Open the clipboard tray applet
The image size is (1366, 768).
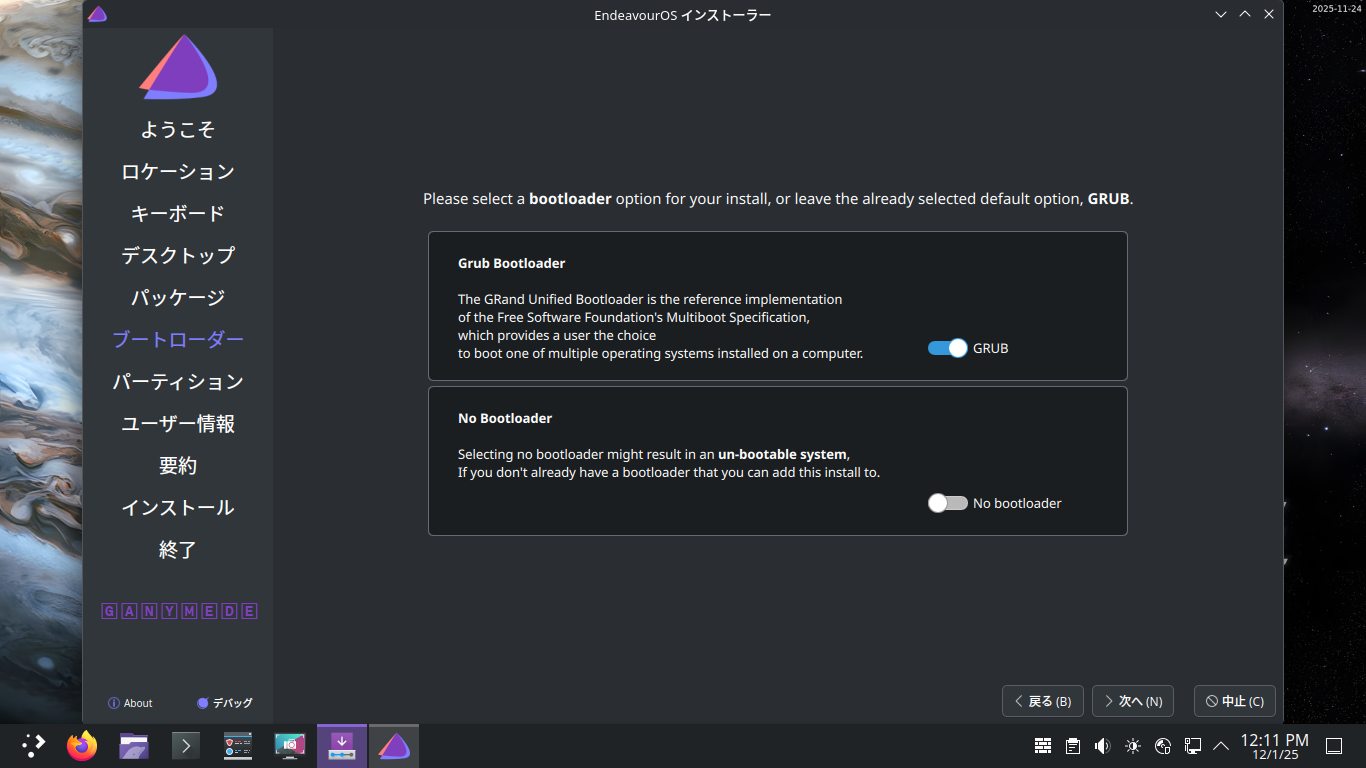tap(1072, 746)
